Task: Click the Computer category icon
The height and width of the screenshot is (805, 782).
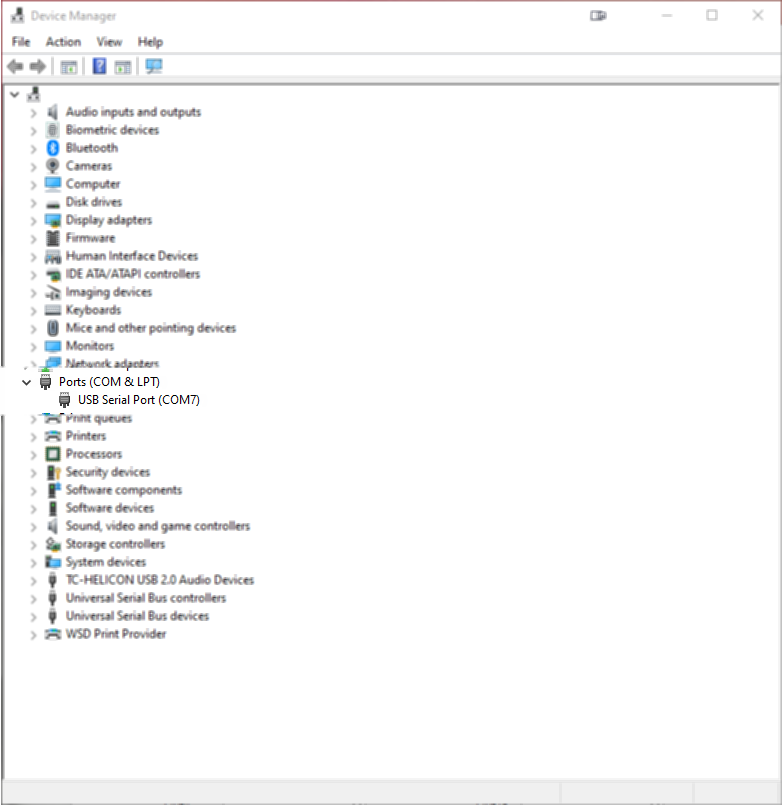Action: 53,184
